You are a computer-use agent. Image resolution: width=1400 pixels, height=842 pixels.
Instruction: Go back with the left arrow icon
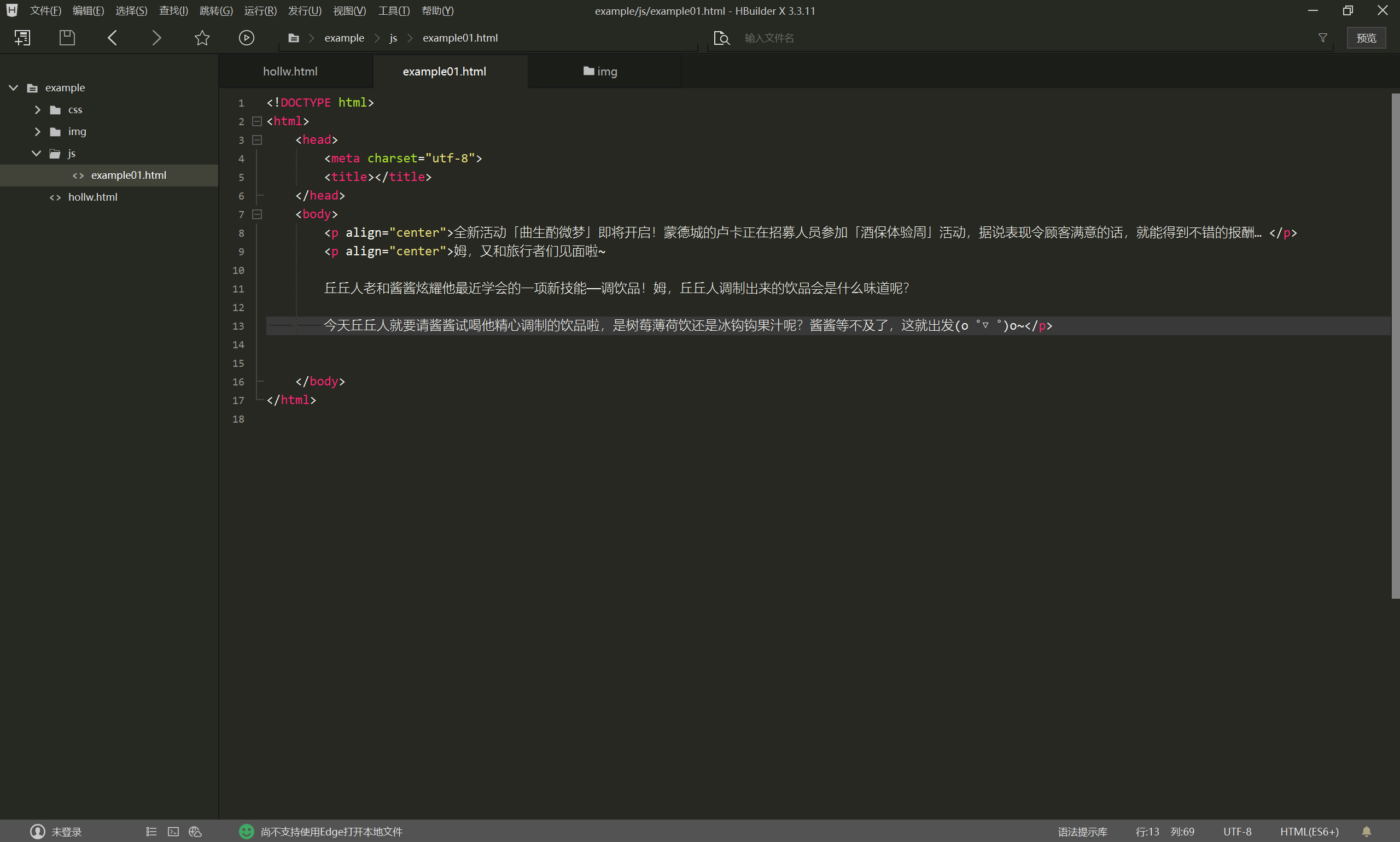coord(112,38)
